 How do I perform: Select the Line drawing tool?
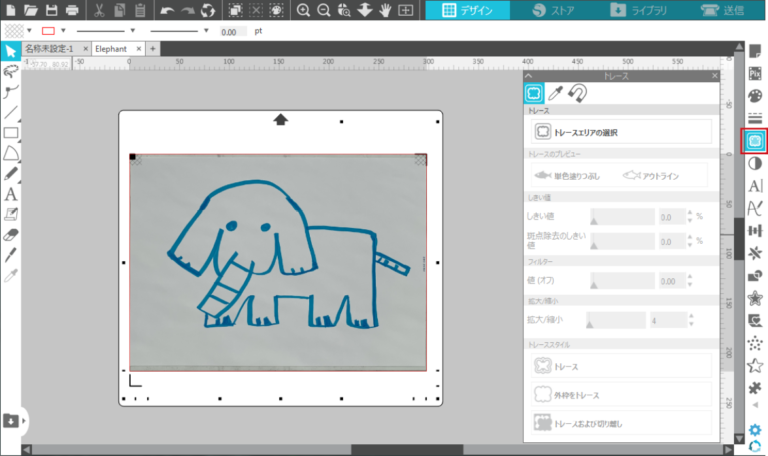coord(11,113)
